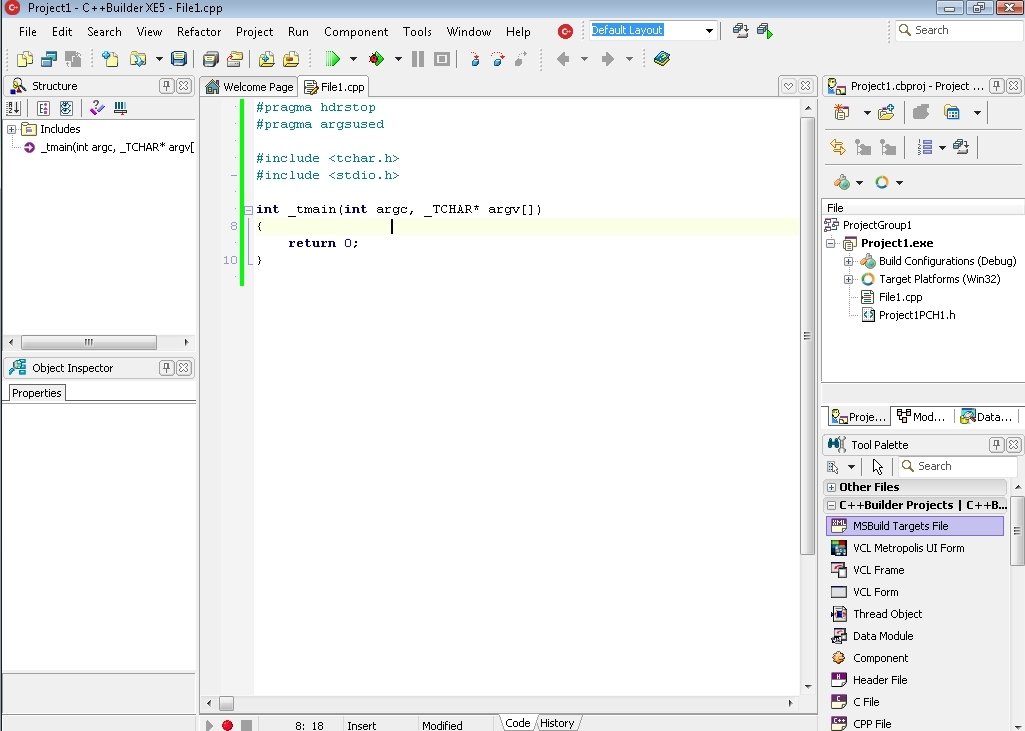1025x731 pixels.
Task: Click the Structure panel horizontal scrollbar thumb
Action: tap(89, 342)
